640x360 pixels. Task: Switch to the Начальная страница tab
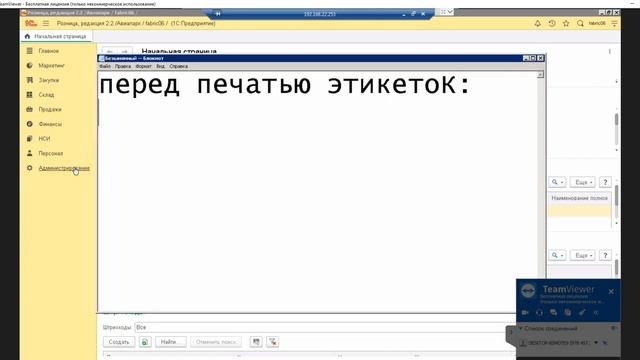click(x=56, y=36)
